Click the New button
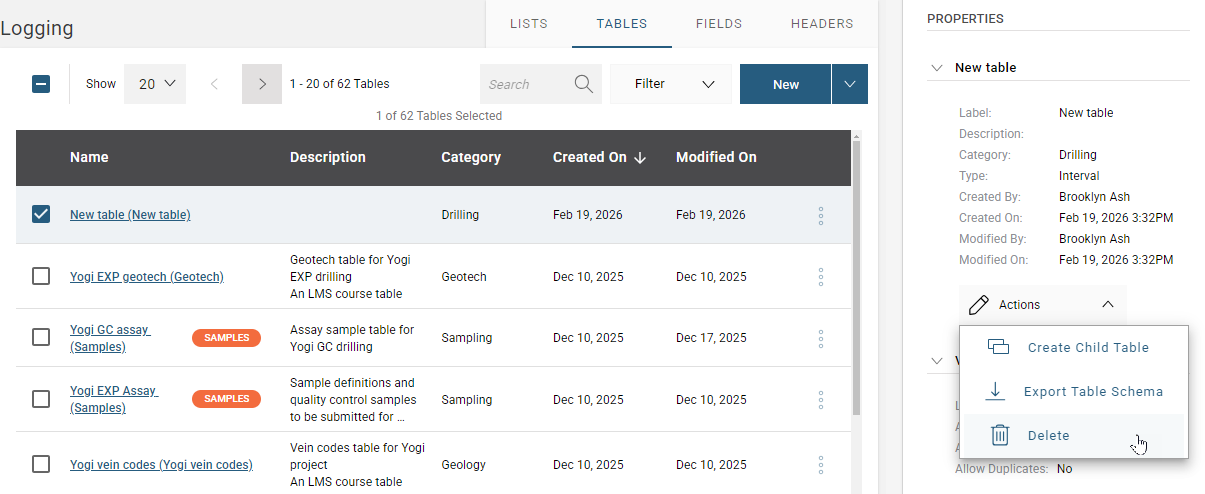The width and height of the screenshot is (1205, 494). (x=785, y=84)
